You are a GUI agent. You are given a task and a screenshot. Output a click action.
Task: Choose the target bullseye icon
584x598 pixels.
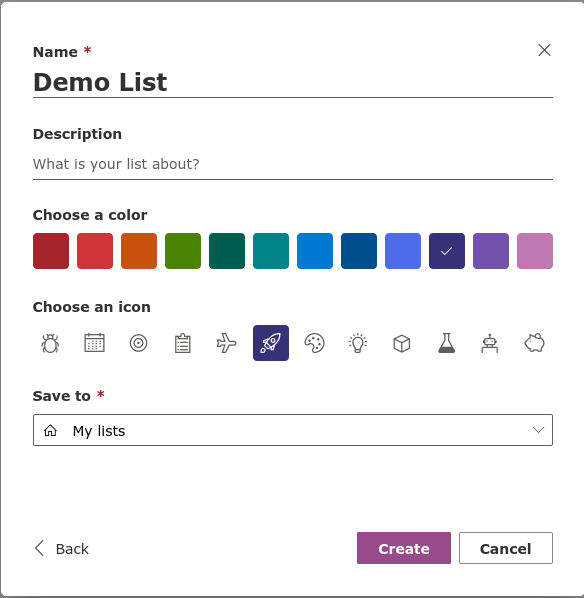click(x=139, y=343)
